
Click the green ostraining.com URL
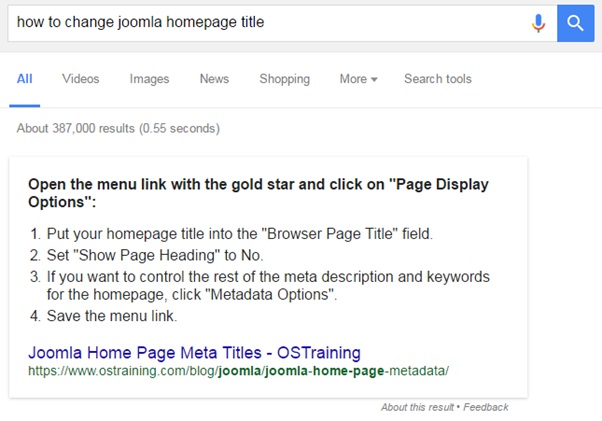click(x=238, y=371)
